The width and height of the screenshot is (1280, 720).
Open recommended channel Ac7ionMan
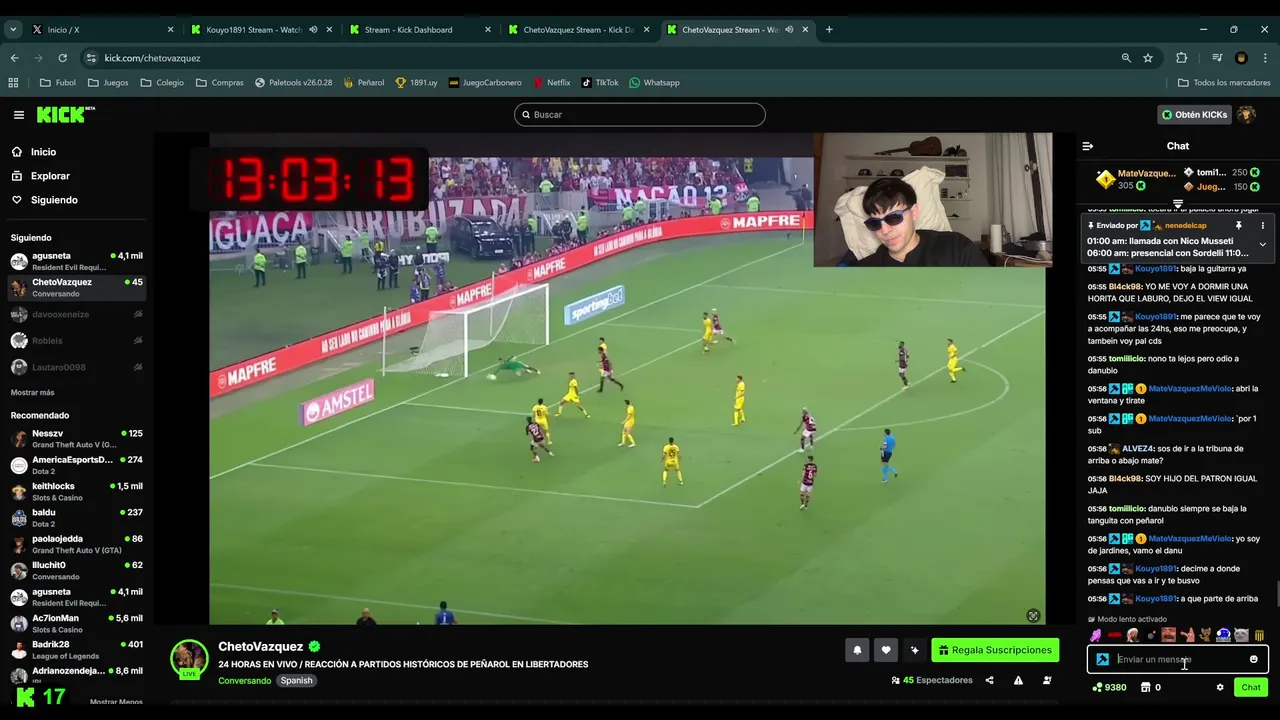tap(77, 623)
